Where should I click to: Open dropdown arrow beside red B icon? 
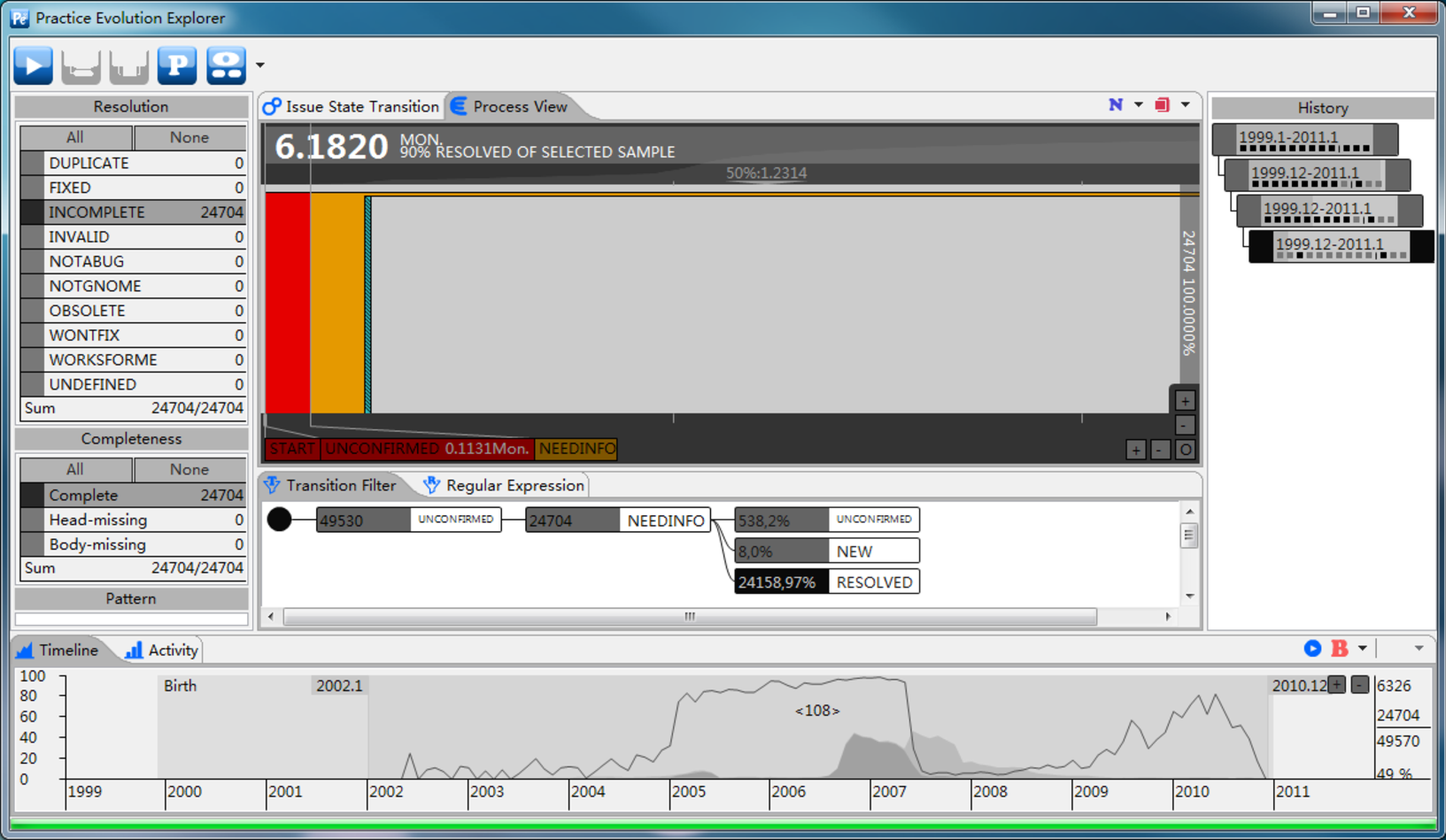(1362, 649)
